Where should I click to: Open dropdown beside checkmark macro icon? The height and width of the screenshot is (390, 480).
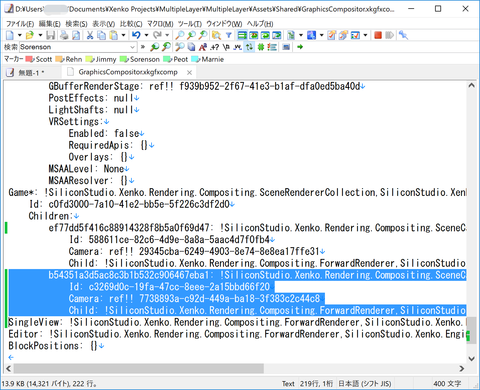click(x=365, y=35)
